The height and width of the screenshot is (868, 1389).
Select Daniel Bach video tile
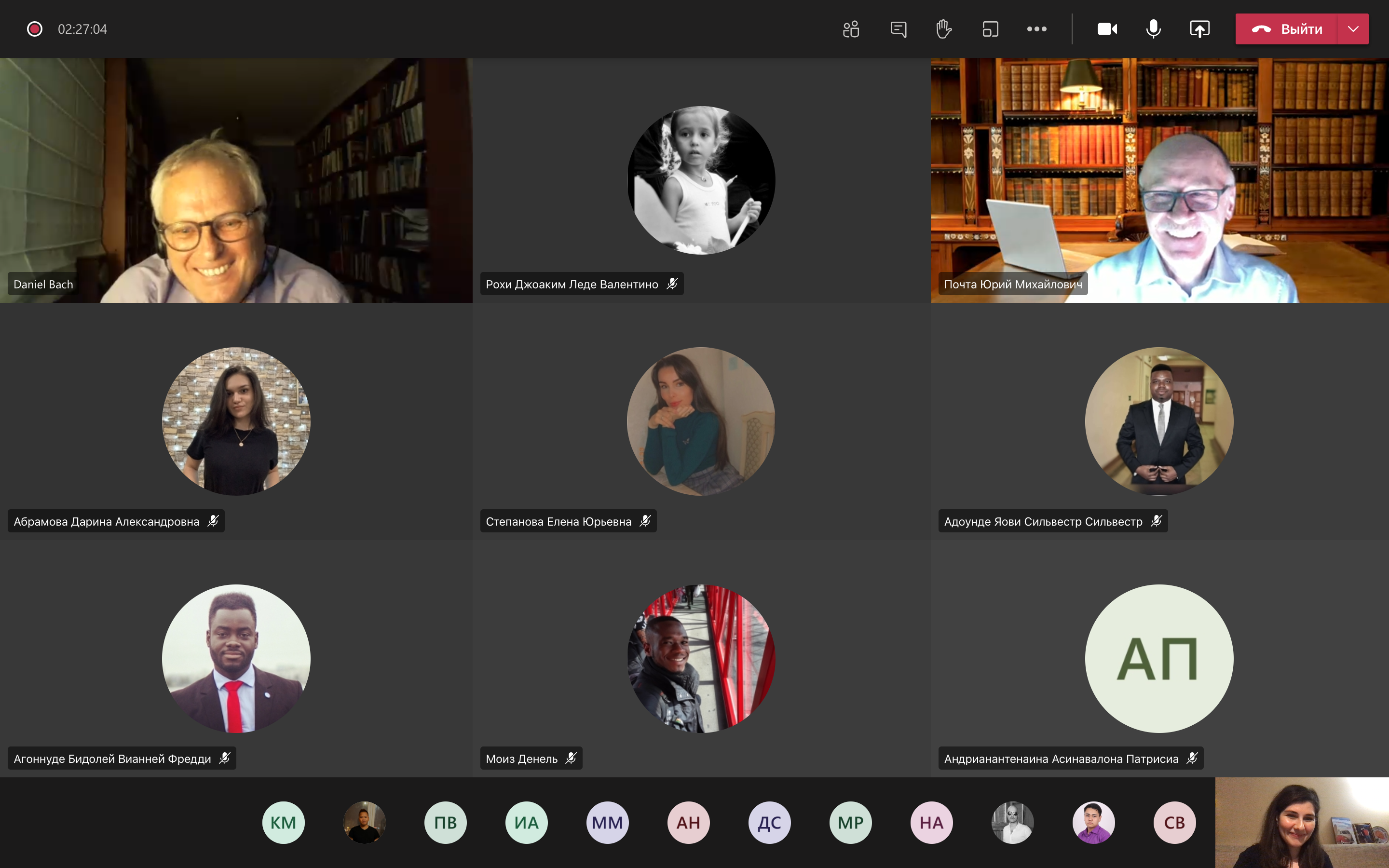[x=236, y=180]
